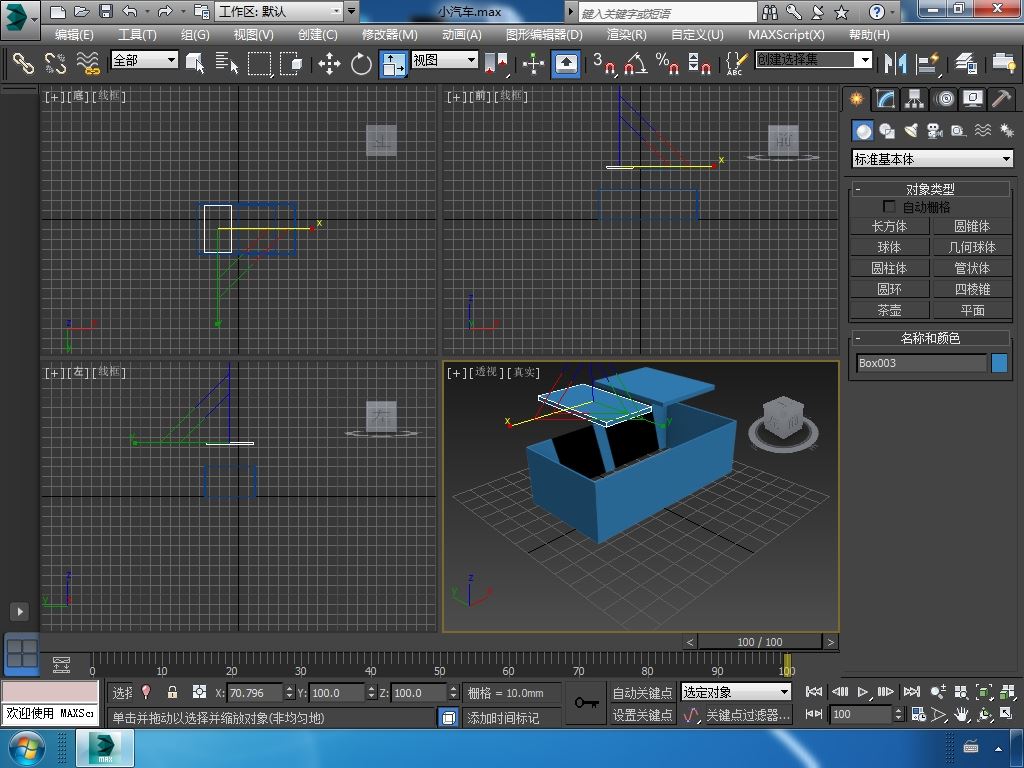1024x768 pixels.
Task: Activate the Select and Rotate tool
Action: 361,64
